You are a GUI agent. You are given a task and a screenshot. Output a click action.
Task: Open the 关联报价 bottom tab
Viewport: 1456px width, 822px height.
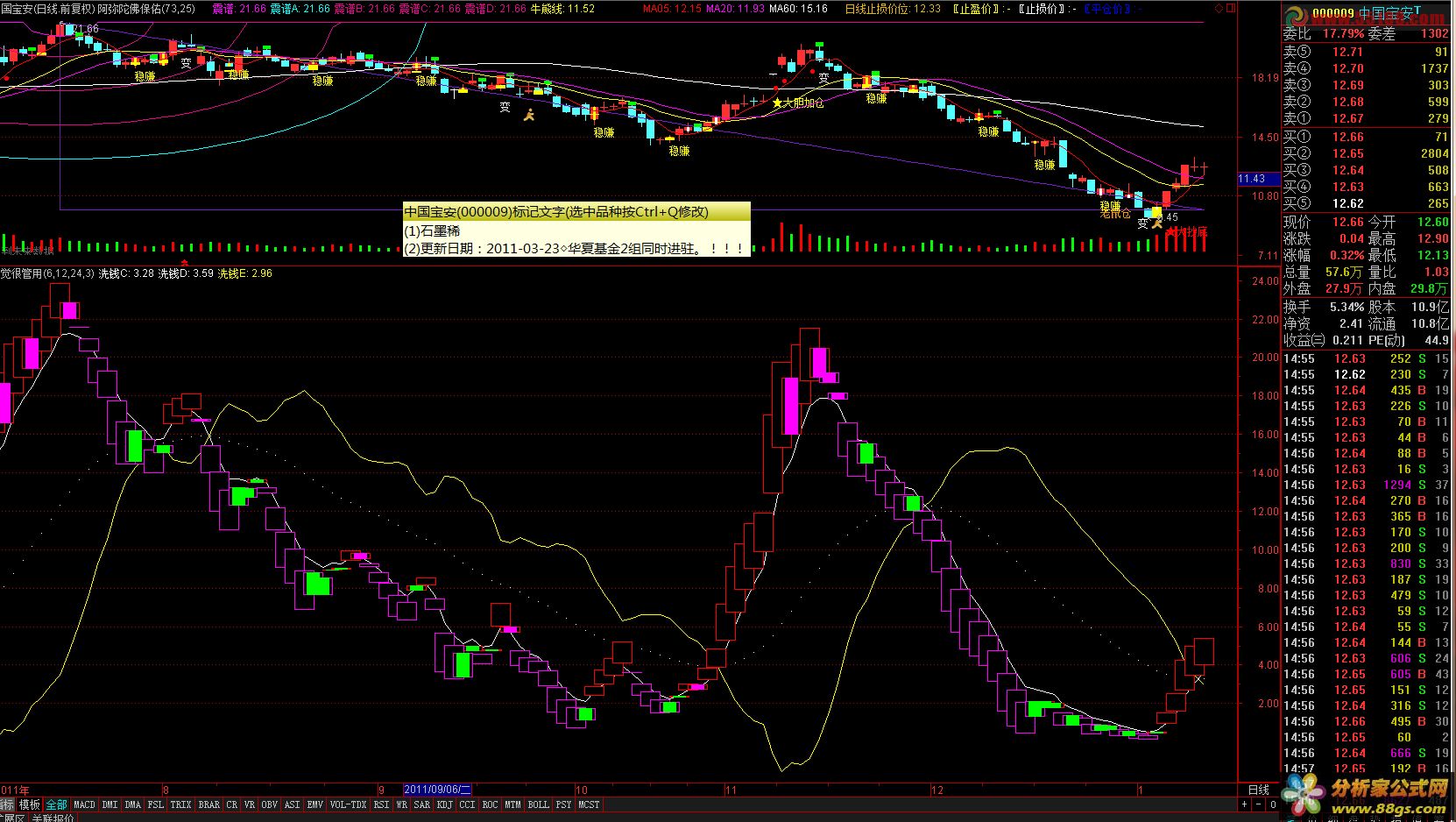coord(52,818)
